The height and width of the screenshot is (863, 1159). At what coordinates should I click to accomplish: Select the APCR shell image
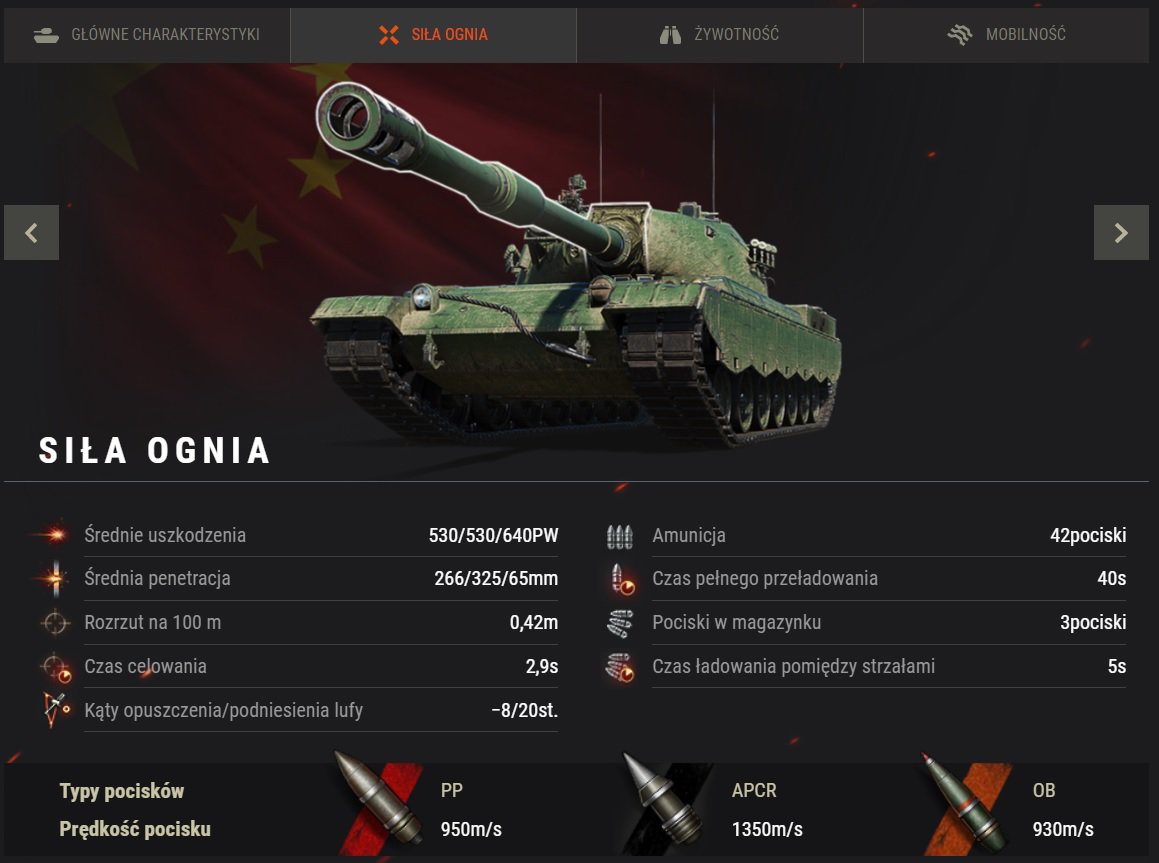(x=663, y=802)
